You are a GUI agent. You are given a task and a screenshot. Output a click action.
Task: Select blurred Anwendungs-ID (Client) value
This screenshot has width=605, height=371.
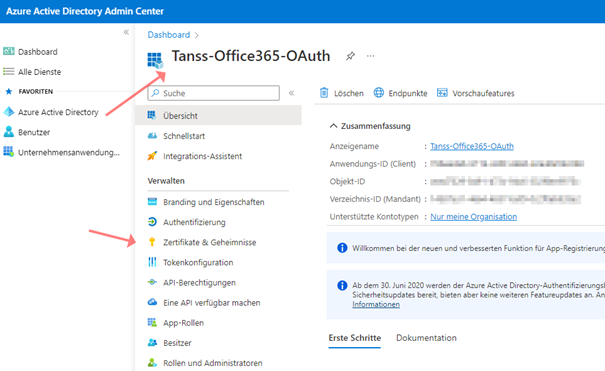[507, 164]
